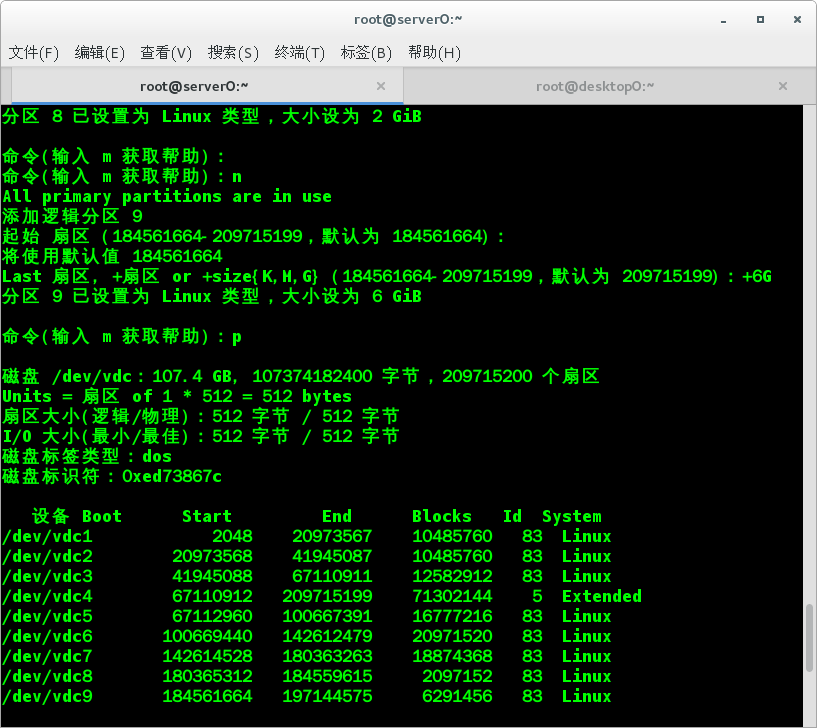This screenshot has height=728, width=817.
Task: Switch to the root@server0 tab
Action: (x=207, y=86)
